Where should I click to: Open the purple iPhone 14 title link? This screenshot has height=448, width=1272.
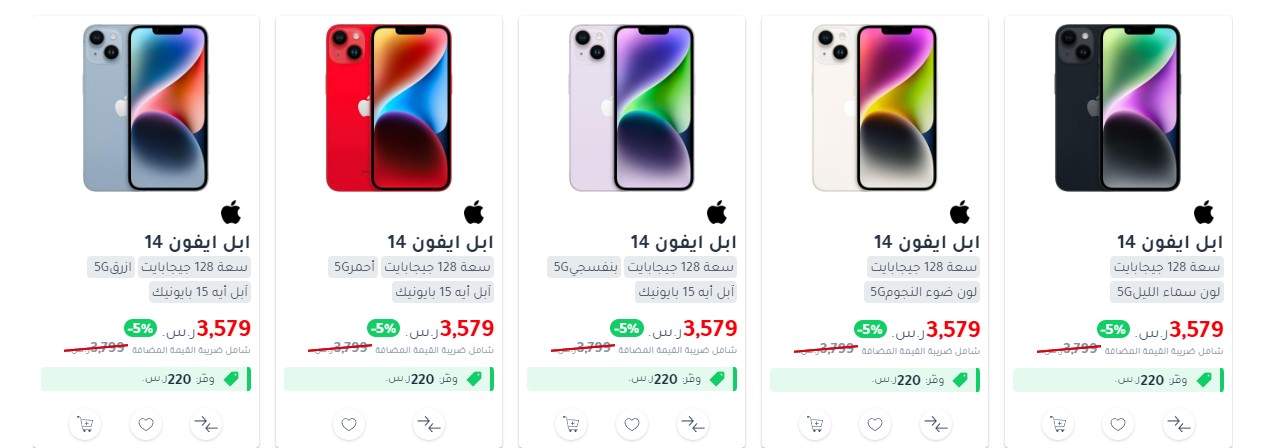click(x=684, y=242)
